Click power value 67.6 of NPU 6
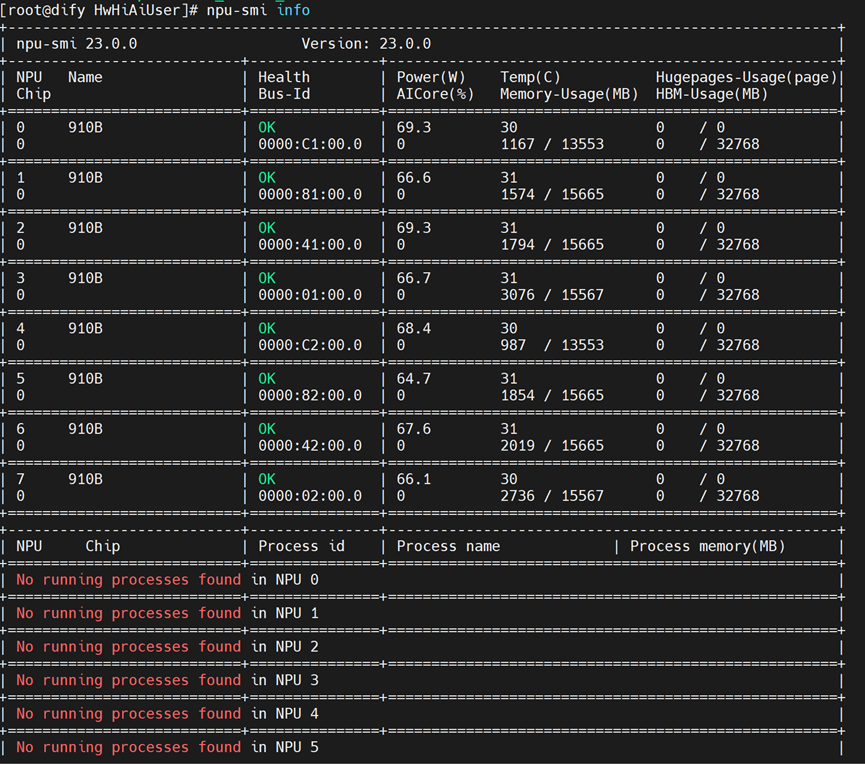The height and width of the screenshot is (764, 865). click(414, 429)
